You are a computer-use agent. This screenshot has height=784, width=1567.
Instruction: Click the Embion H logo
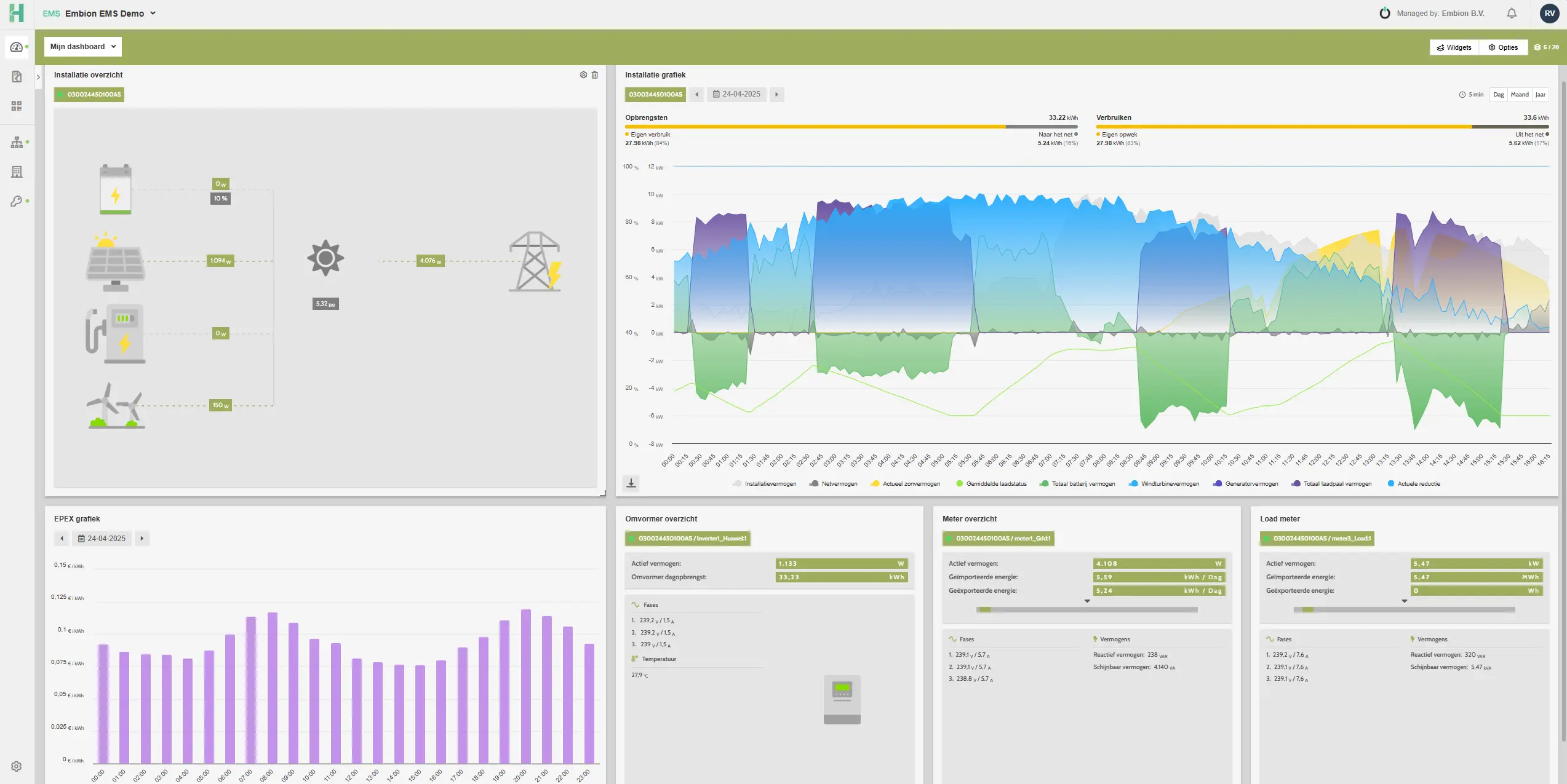(17, 13)
